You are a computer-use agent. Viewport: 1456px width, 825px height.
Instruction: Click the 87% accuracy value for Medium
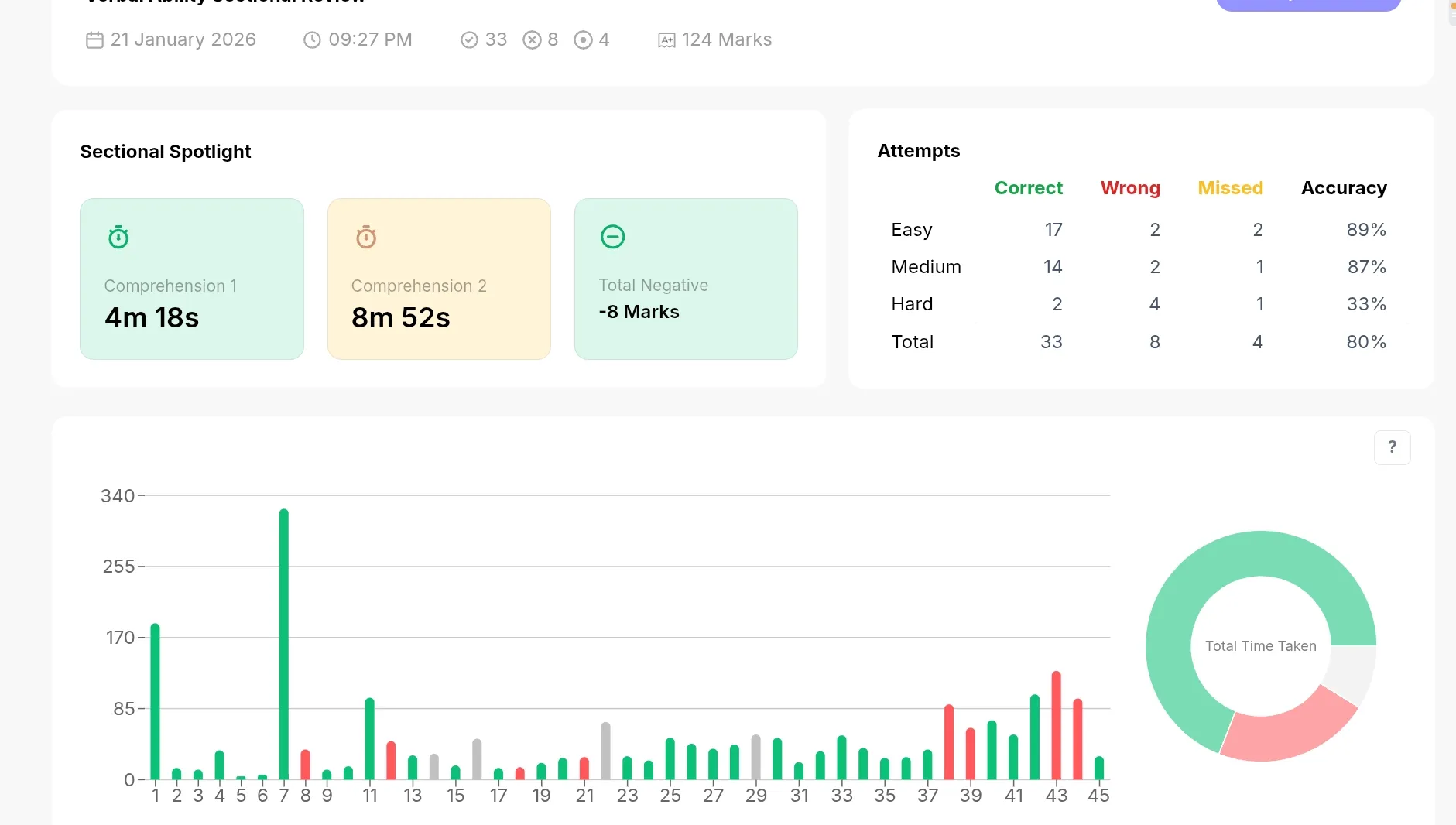point(1366,267)
